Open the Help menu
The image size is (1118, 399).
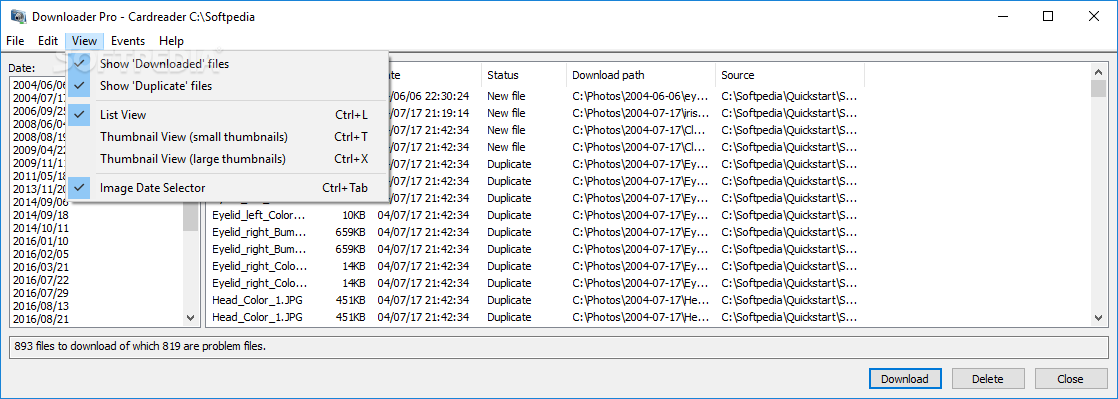(171, 41)
